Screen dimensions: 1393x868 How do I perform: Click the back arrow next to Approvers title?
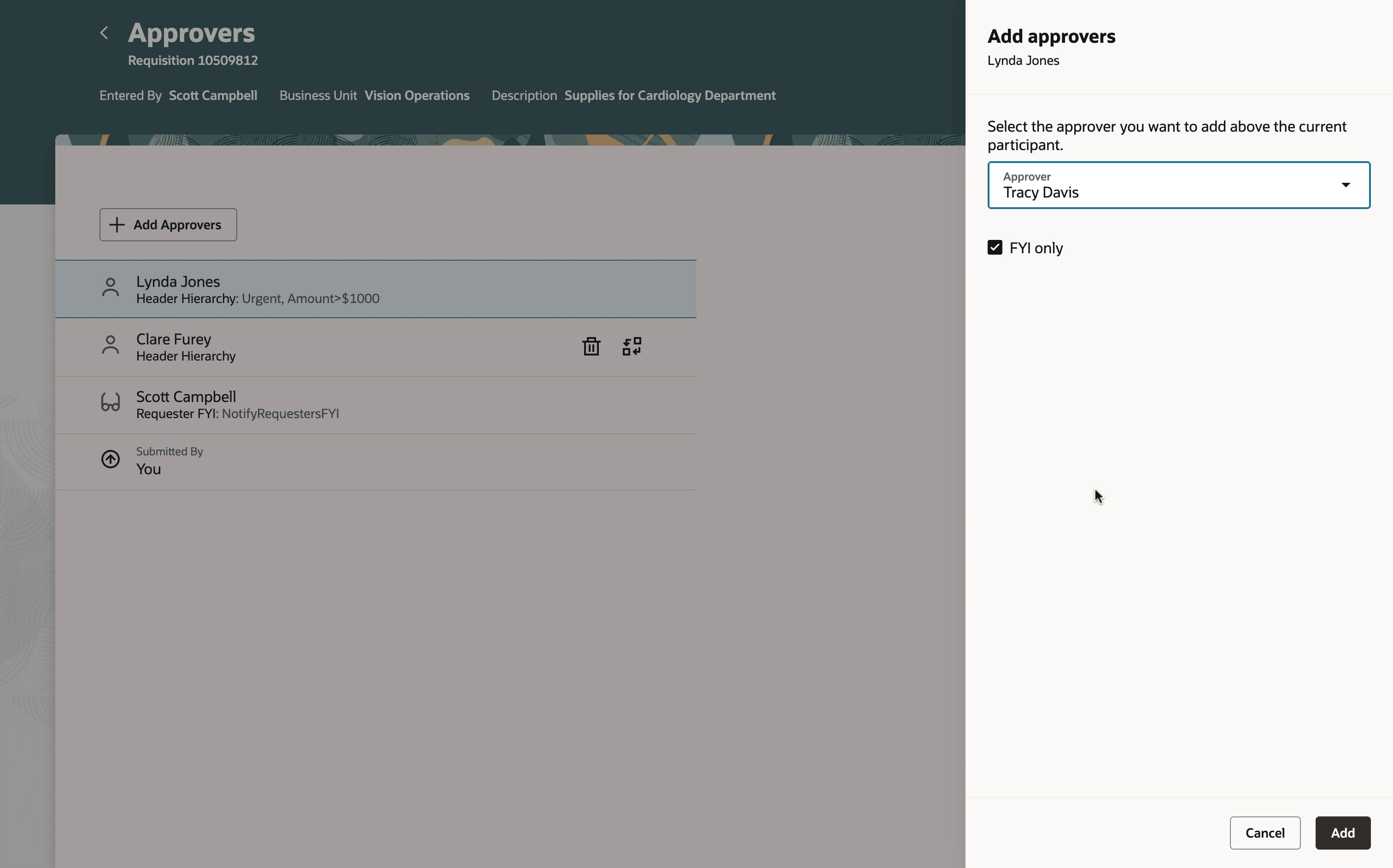[x=105, y=32]
